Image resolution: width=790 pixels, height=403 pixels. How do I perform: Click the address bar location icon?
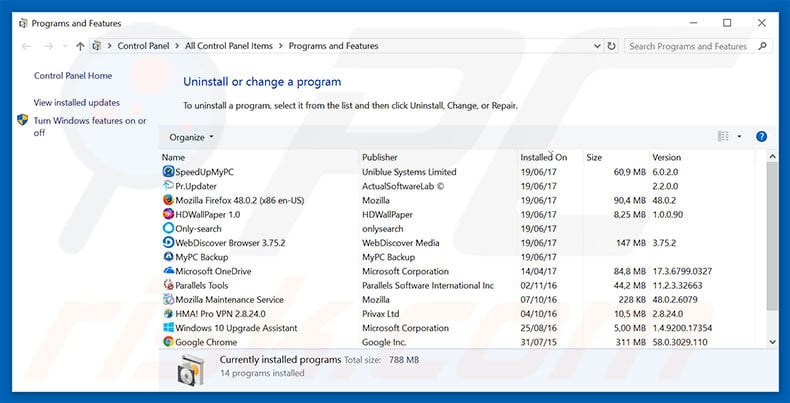[x=97, y=46]
